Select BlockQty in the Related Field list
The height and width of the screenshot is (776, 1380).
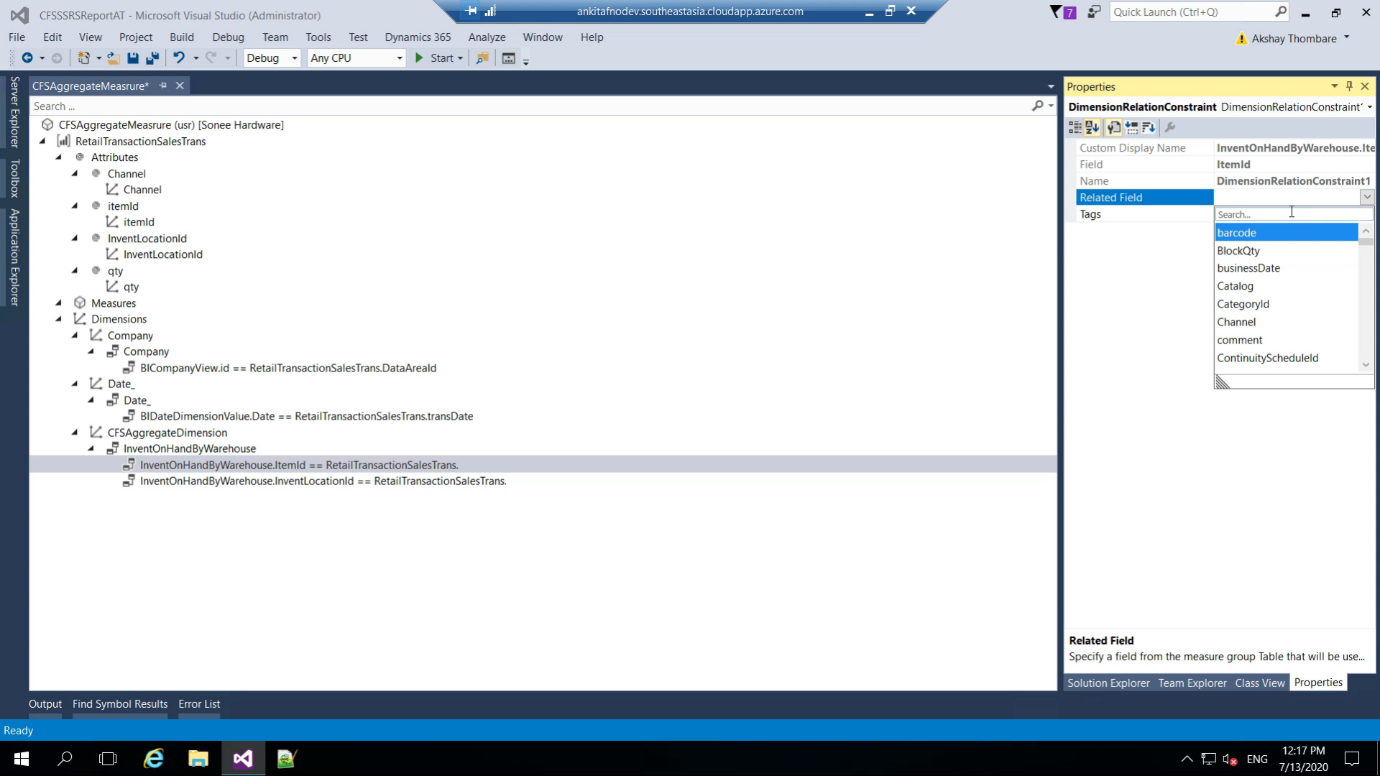[1286, 251]
